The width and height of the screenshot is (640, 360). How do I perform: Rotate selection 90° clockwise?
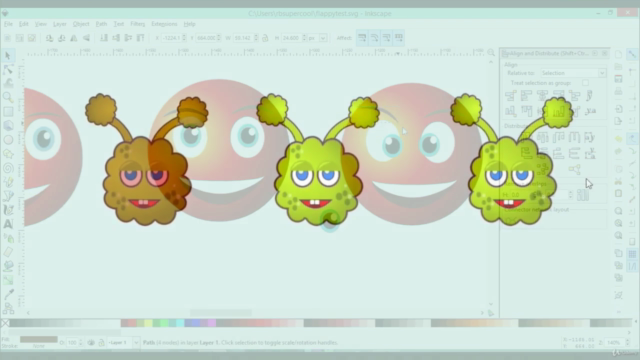pyautogui.click(x=62, y=38)
